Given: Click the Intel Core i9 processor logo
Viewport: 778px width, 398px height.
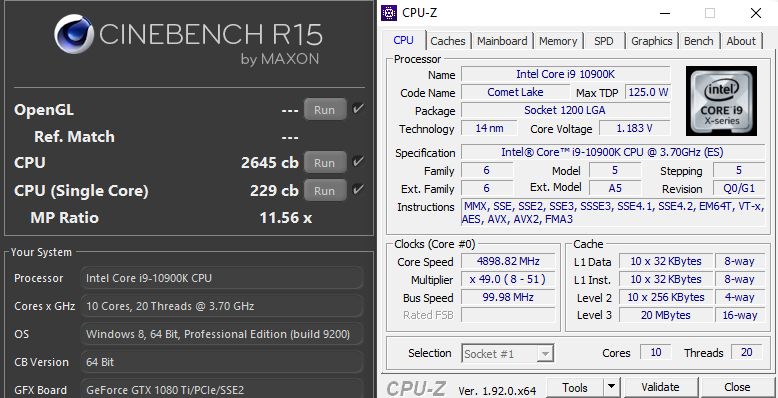Looking at the screenshot, I should pyautogui.click(x=721, y=101).
